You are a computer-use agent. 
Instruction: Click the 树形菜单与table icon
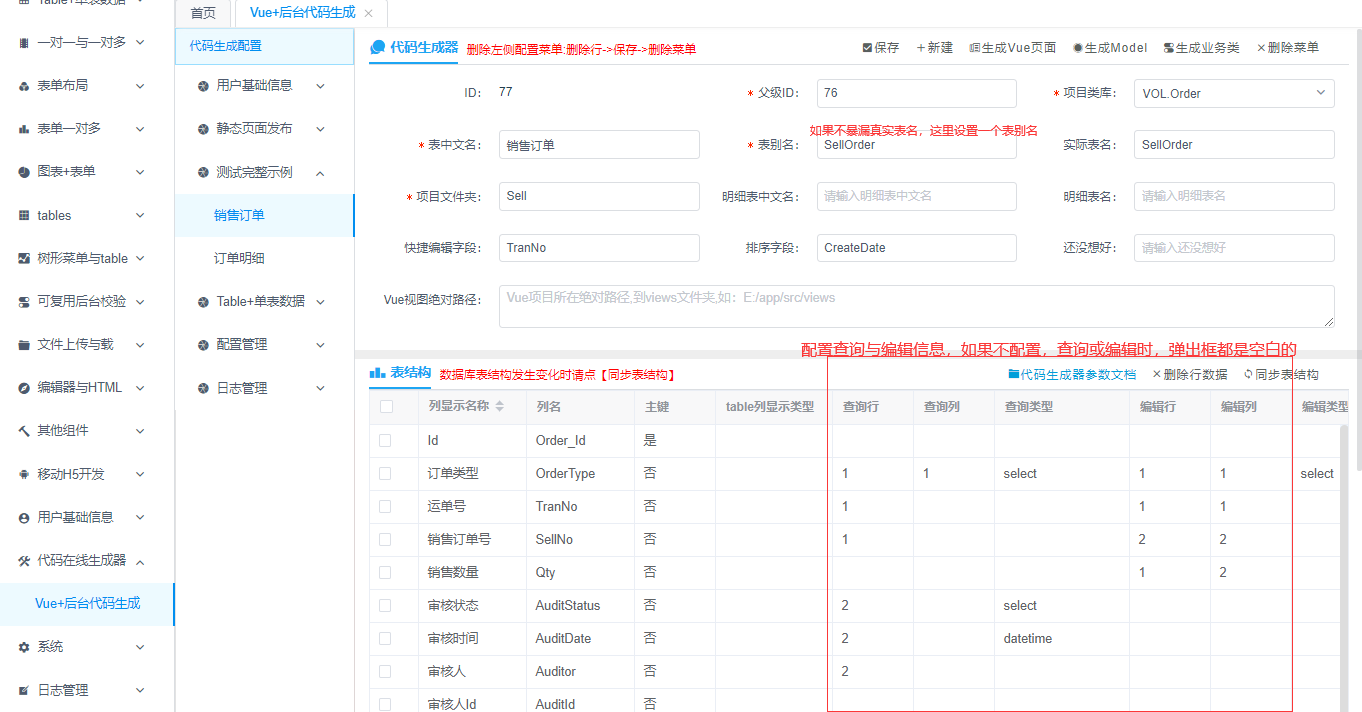point(24,258)
